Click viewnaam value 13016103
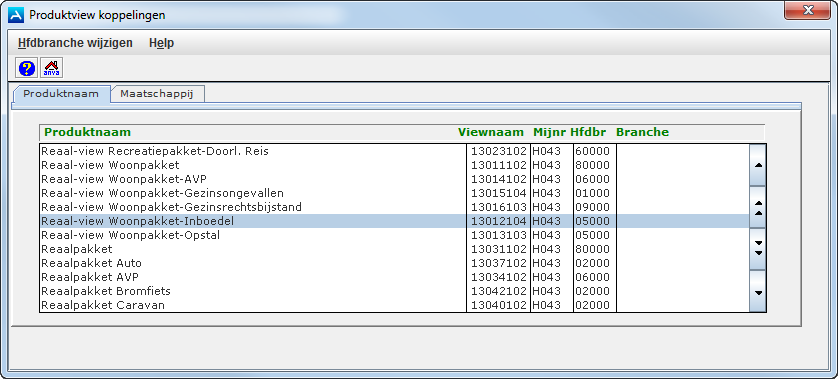Image resolution: width=838 pixels, height=379 pixels. click(x=499, y=207)
